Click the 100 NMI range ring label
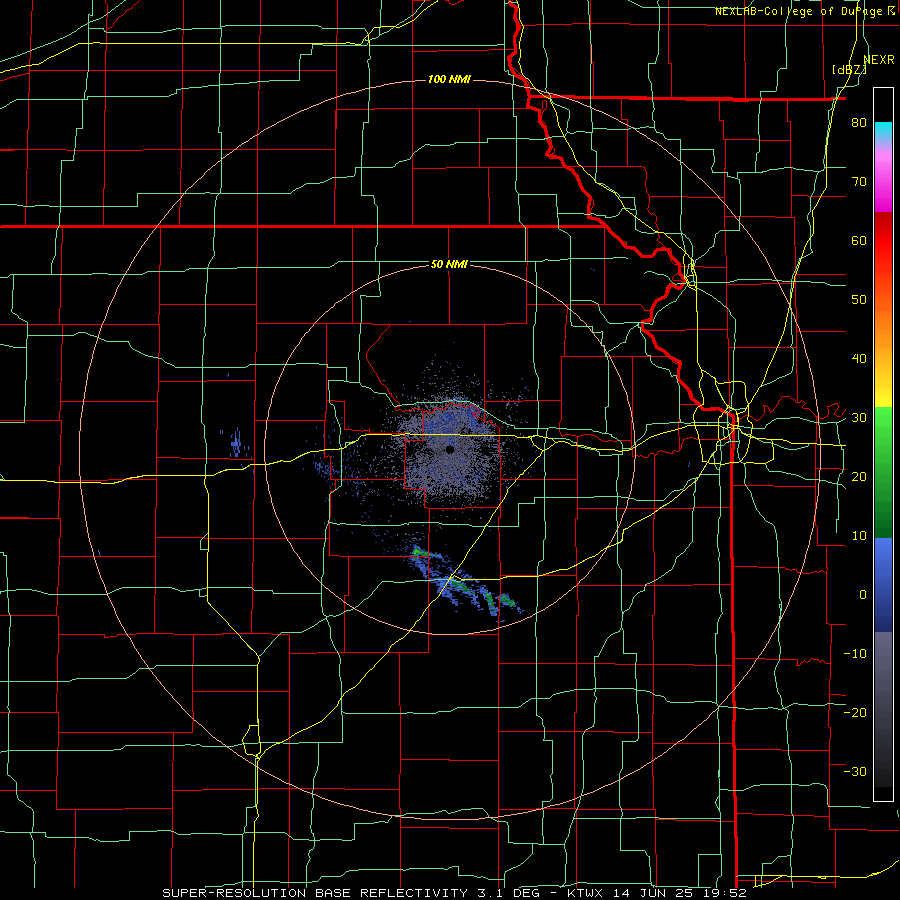This screenshot has width=900, height=900. point(449,79)
